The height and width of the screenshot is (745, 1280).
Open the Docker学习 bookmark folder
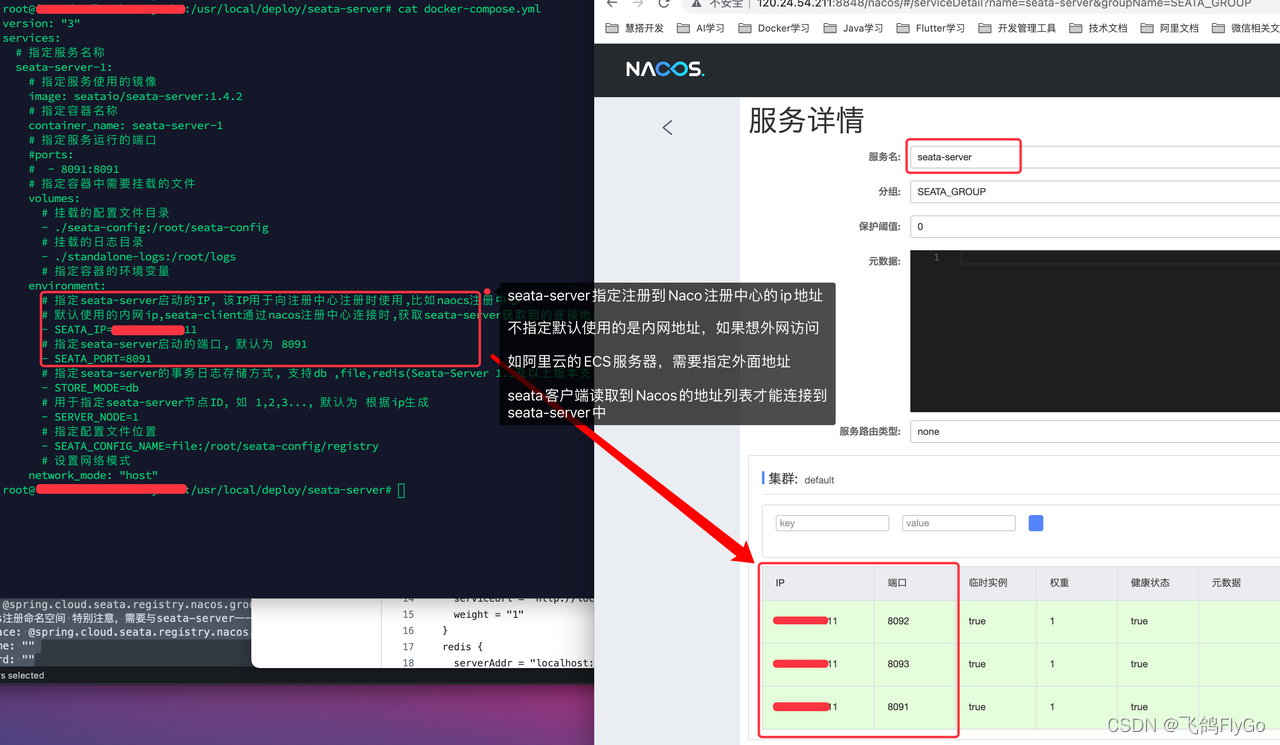coord(774,28)
